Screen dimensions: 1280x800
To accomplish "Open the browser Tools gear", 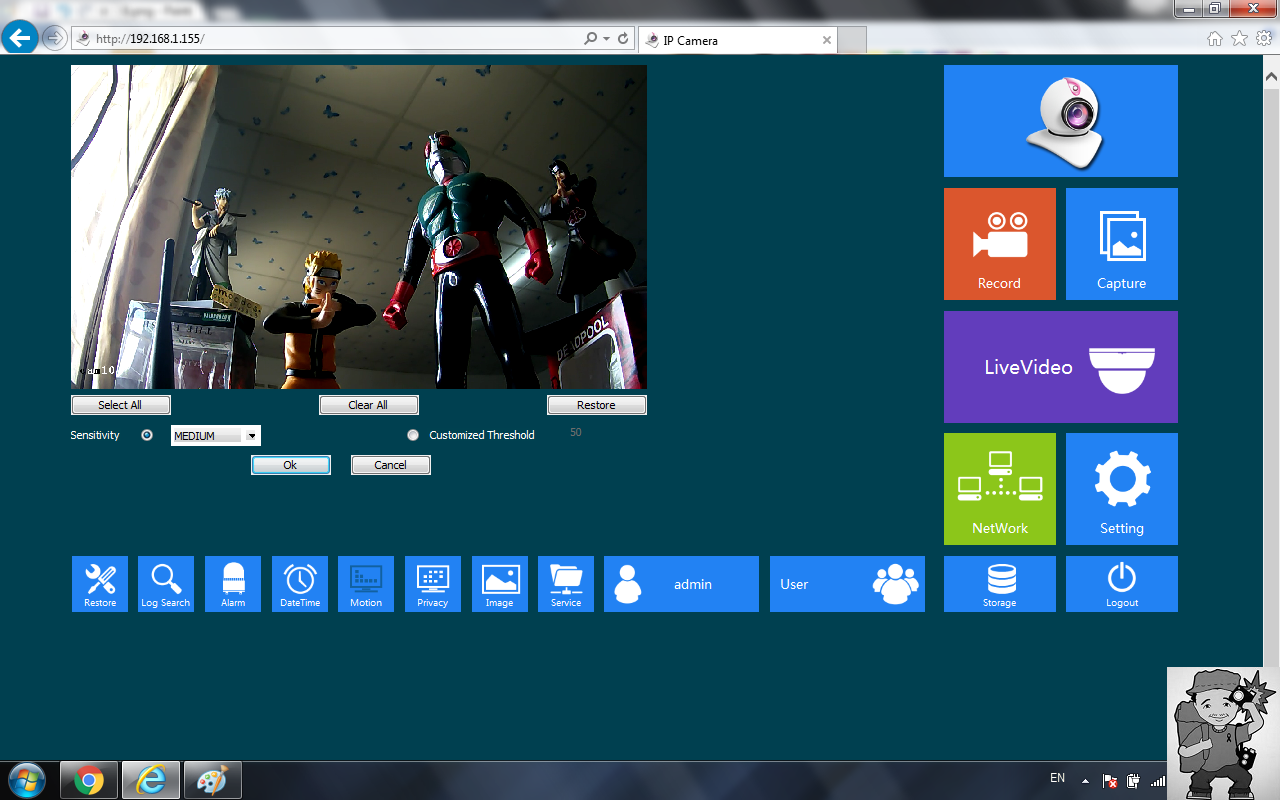I will [1264, 38].
